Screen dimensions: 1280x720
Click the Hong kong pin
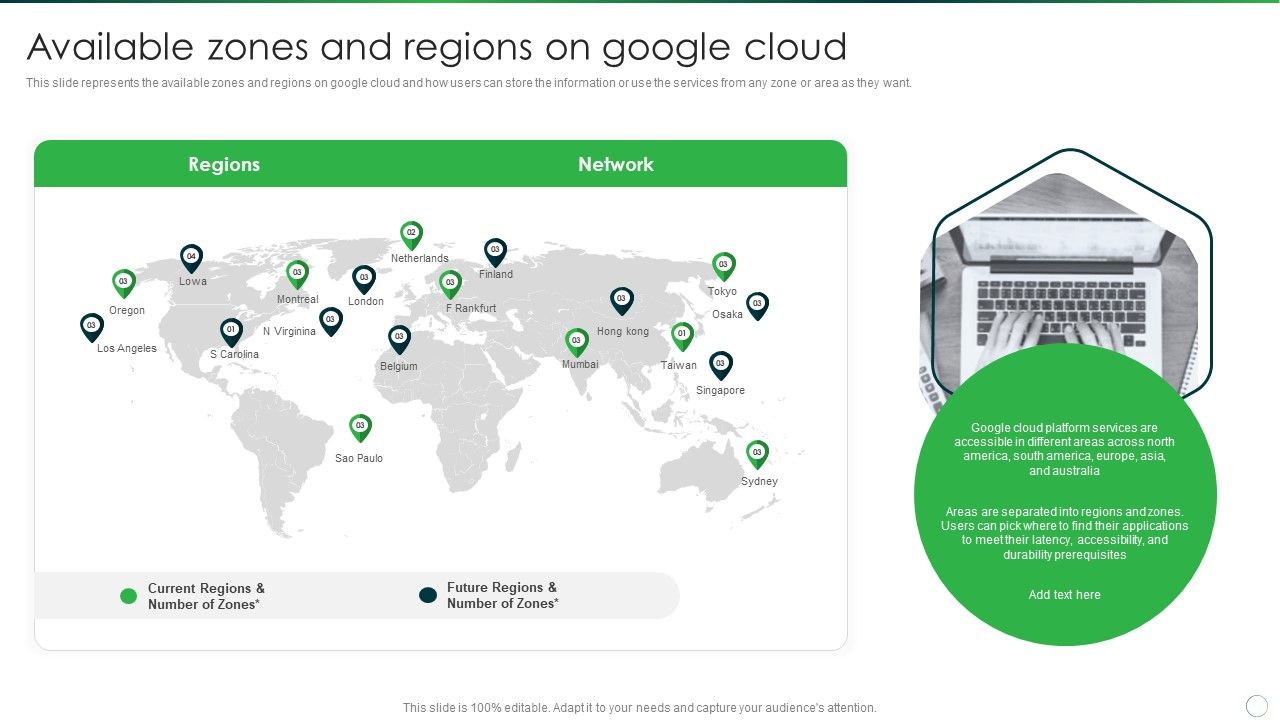(x=622, y=302)
